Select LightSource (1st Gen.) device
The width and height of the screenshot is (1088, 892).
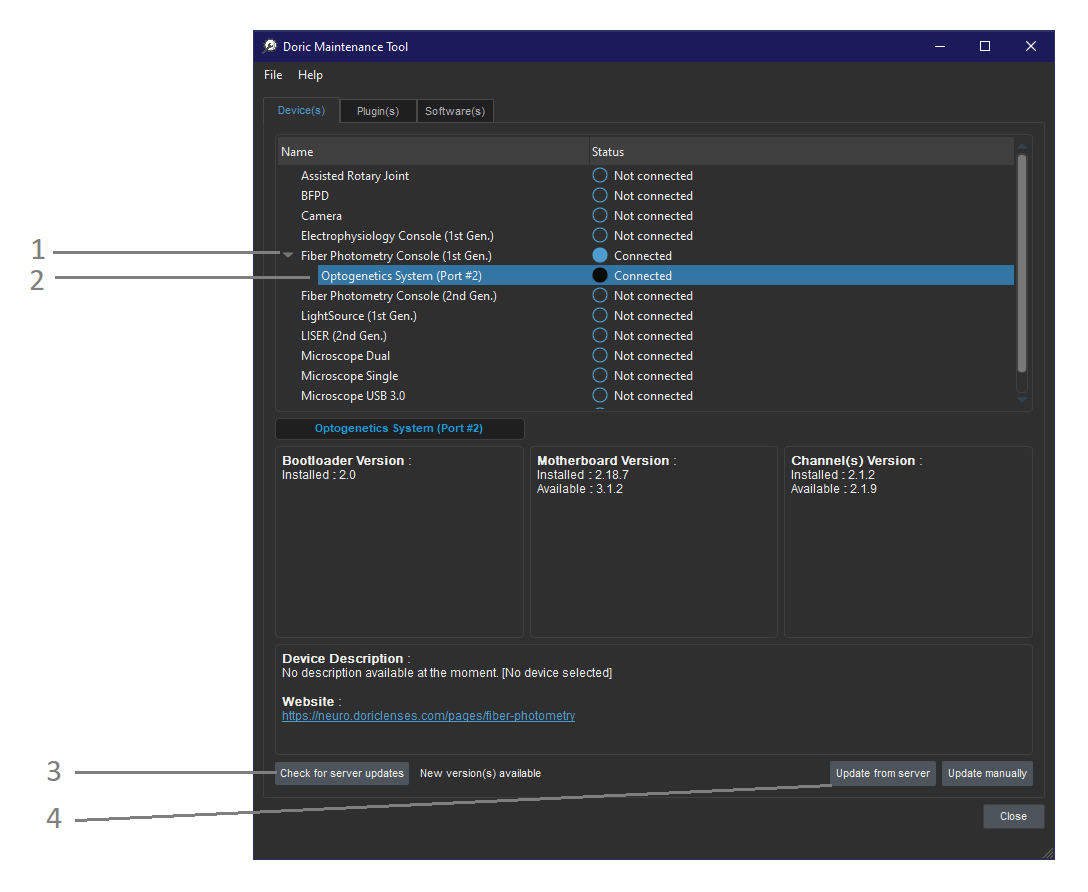359,316
